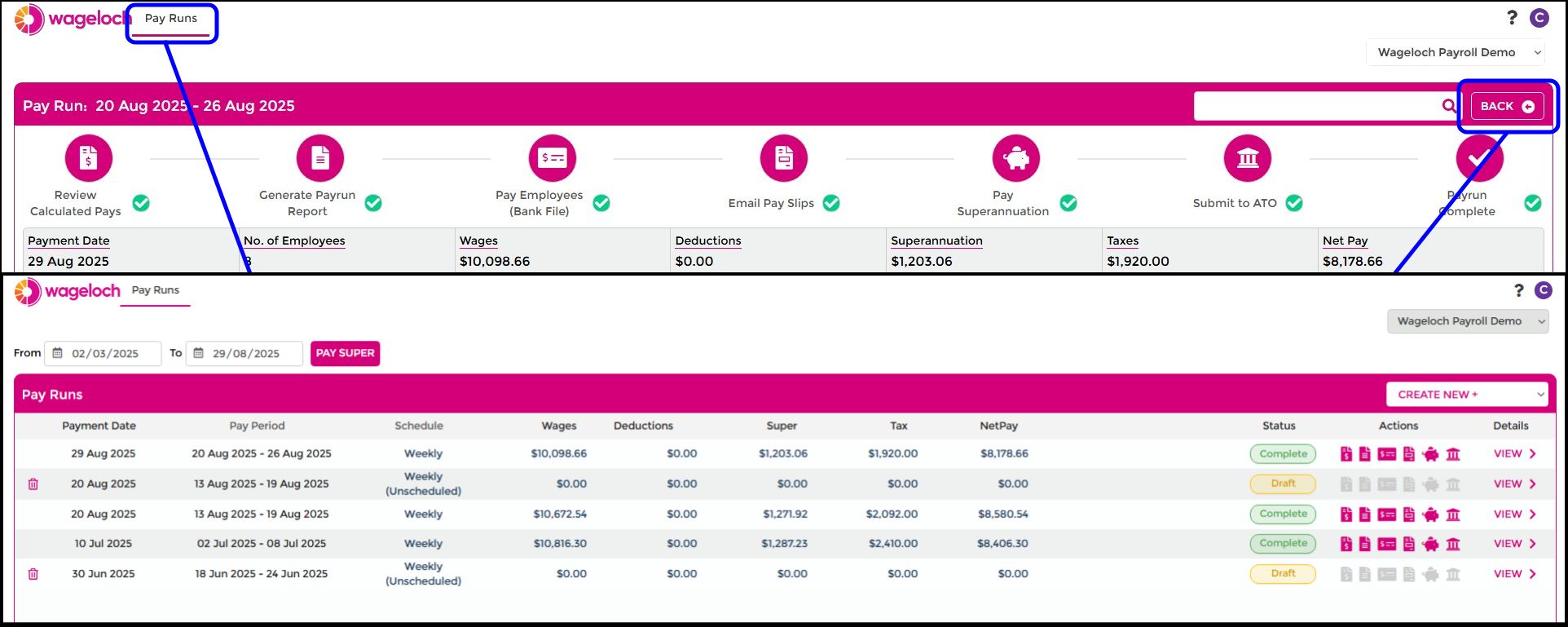Click the Email Pay Slips step icon

click(x=784, y=158)
